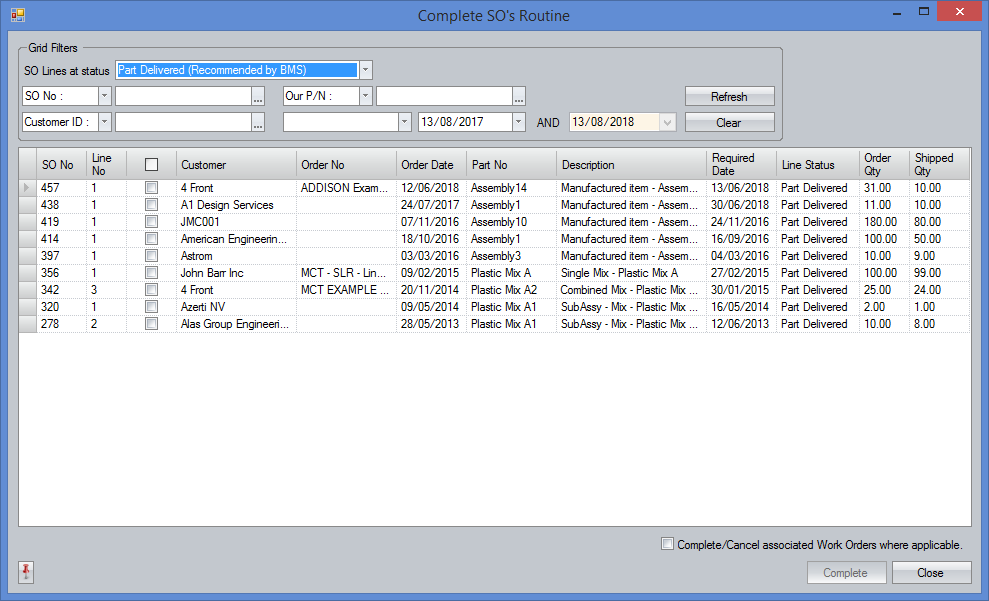Open the Our P/N lookup ellipsis button

519,96
